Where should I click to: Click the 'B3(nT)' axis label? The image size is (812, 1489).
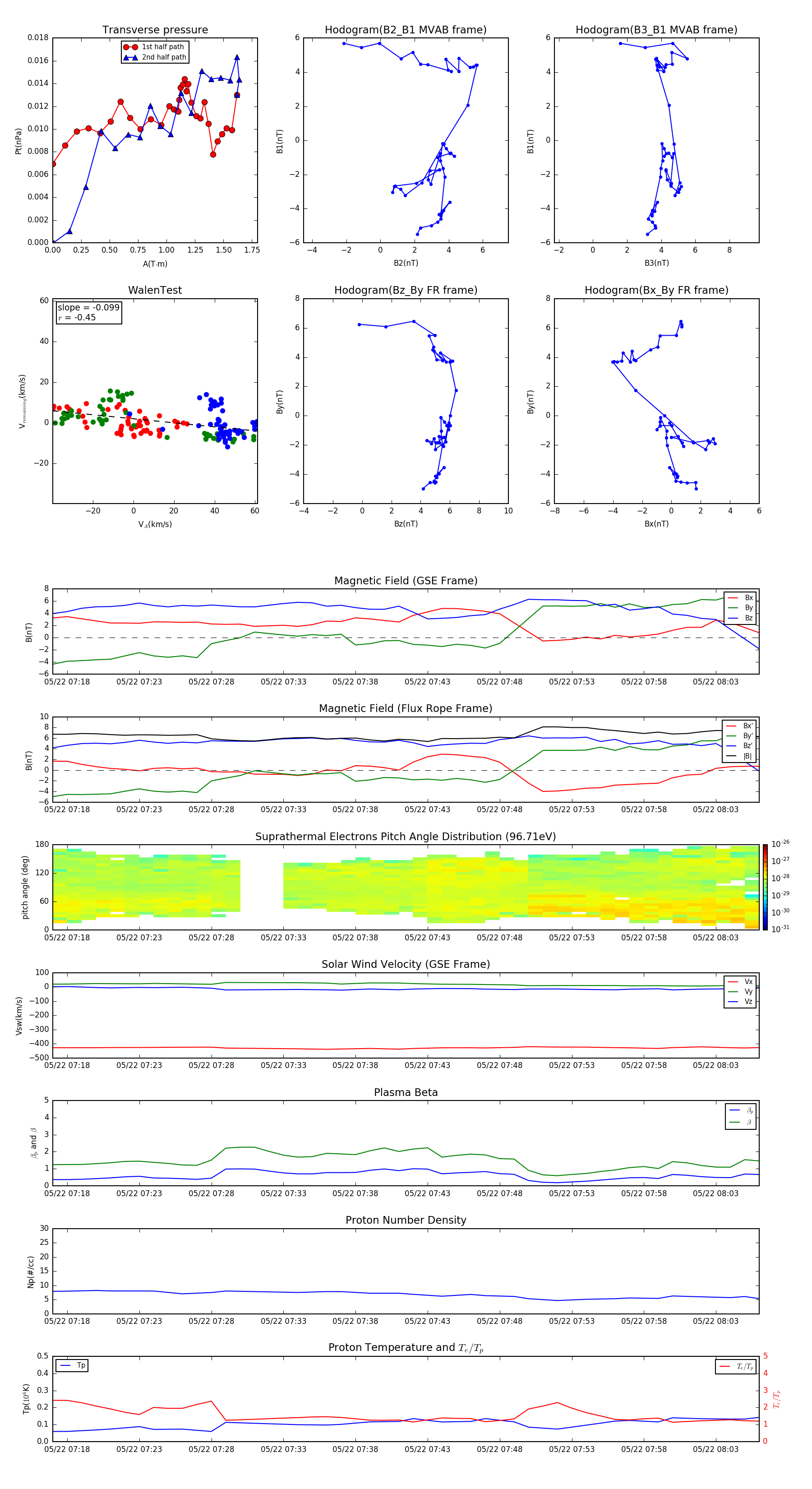[x=656, y=263]
